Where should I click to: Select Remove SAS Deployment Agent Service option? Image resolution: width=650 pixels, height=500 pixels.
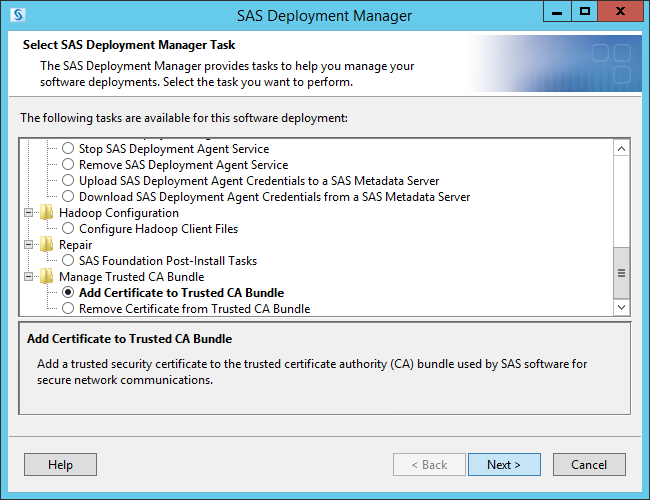(x=68, y=165)
